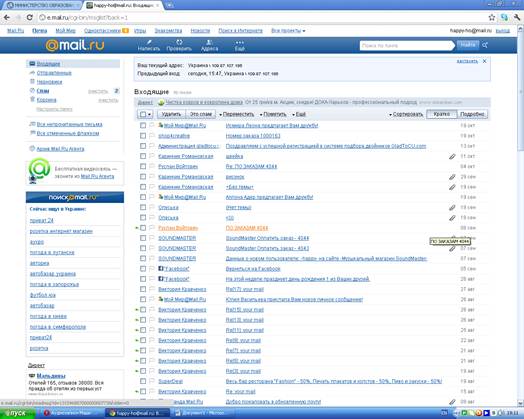Click the выход logout link
Viewport: 524px width, 419px height.
[503, 31]
